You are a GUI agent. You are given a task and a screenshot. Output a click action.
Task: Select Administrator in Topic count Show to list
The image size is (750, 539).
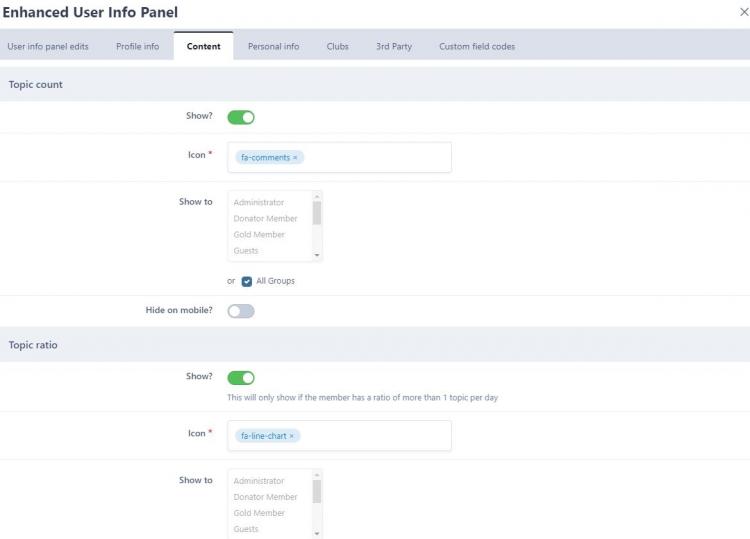point(259,202)
